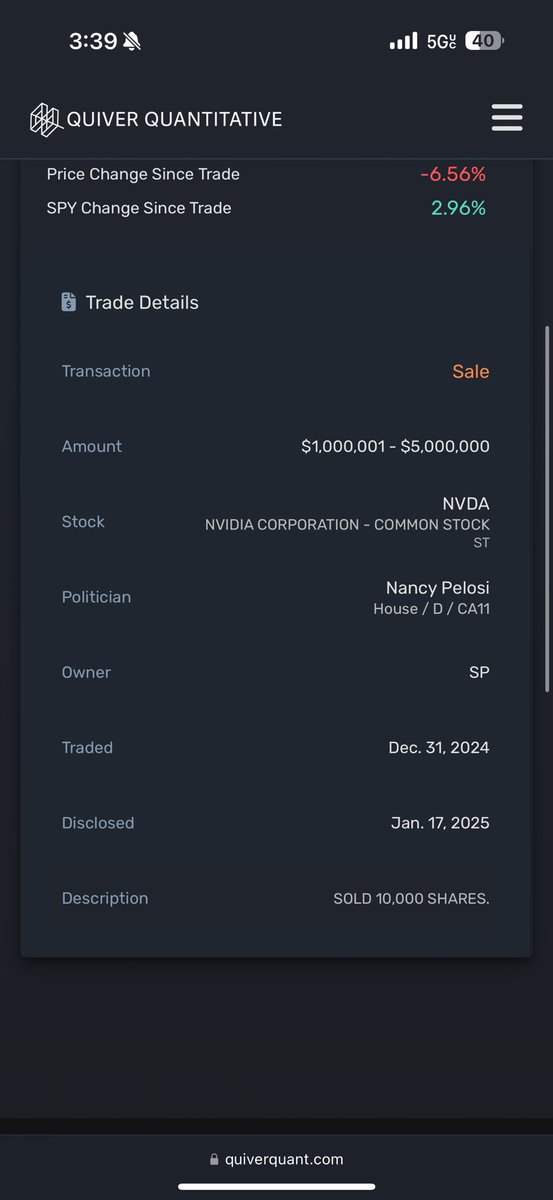553x1200 pixels.
Task: Open the hamburger menu
Action: coord(507,118)
